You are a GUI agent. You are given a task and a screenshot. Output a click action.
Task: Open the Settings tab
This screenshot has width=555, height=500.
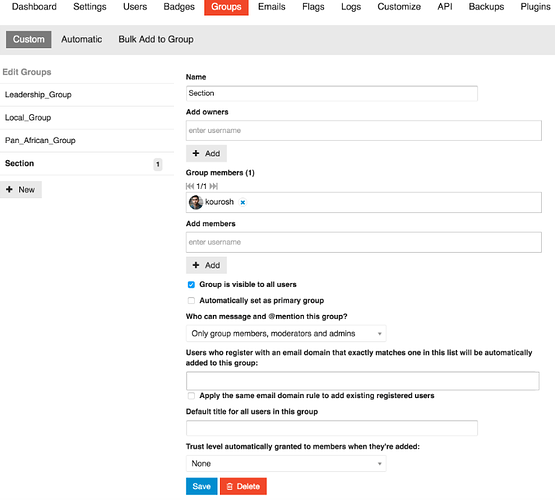coord(90,7)
